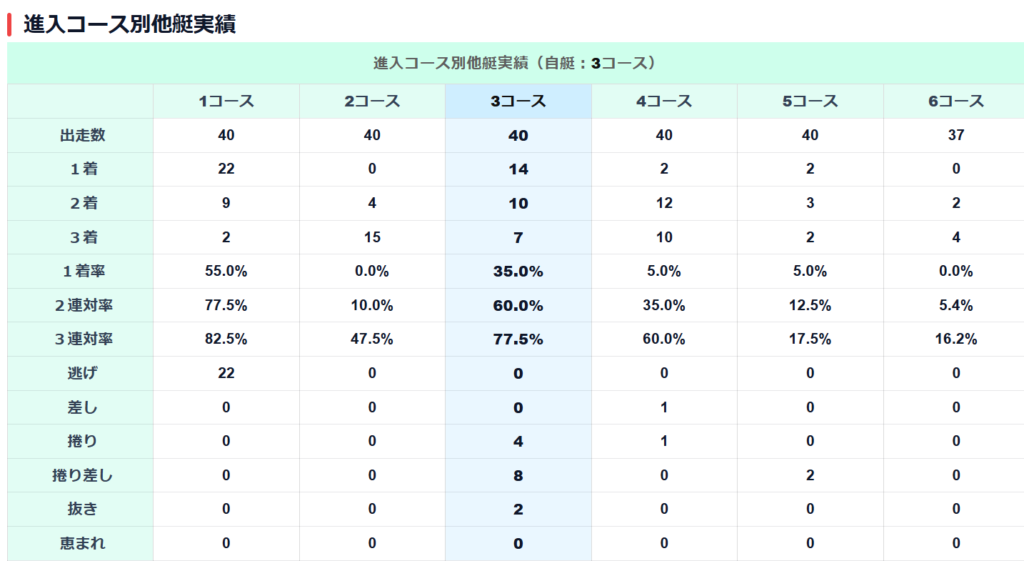1024x561 pixels.
Task: Click the 1着率 row label
Action: [x=81, y=271]
